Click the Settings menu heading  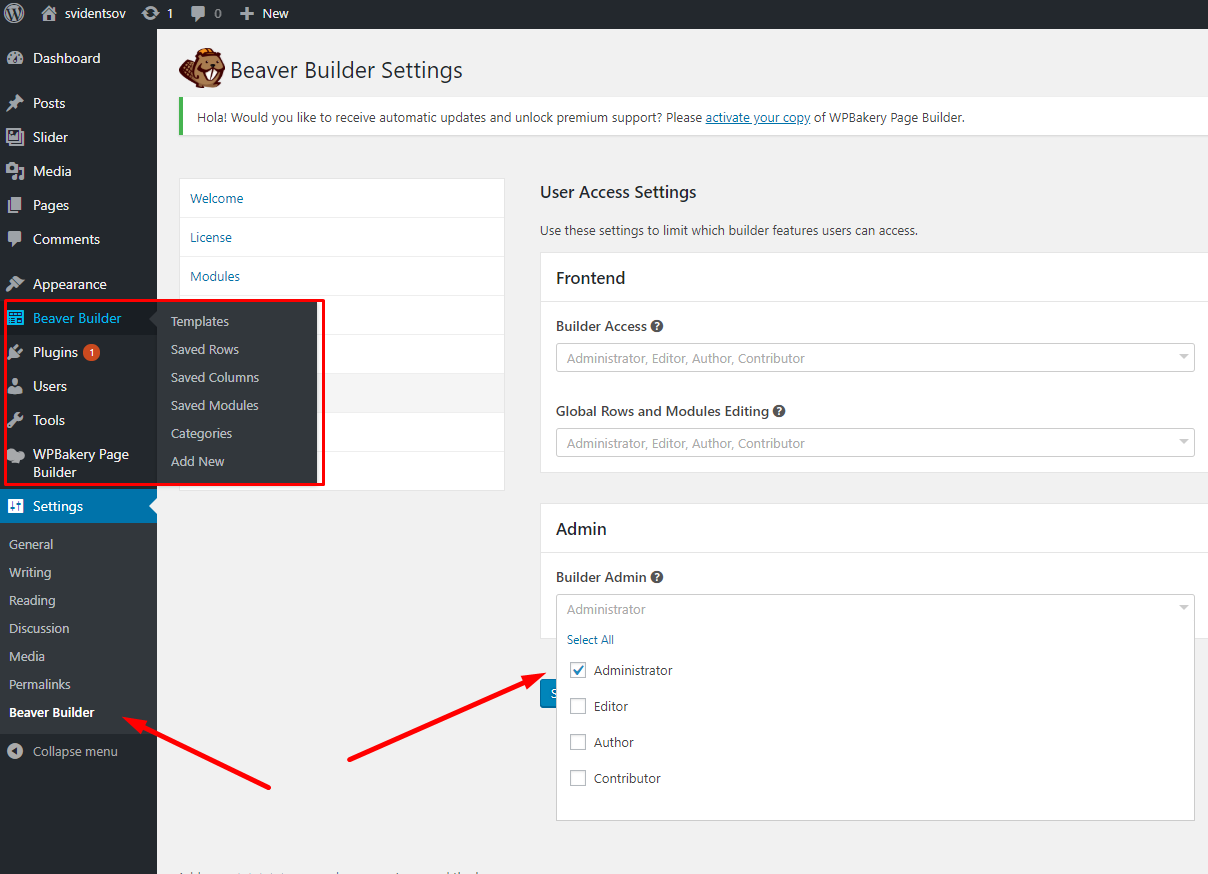click(58, 506)
